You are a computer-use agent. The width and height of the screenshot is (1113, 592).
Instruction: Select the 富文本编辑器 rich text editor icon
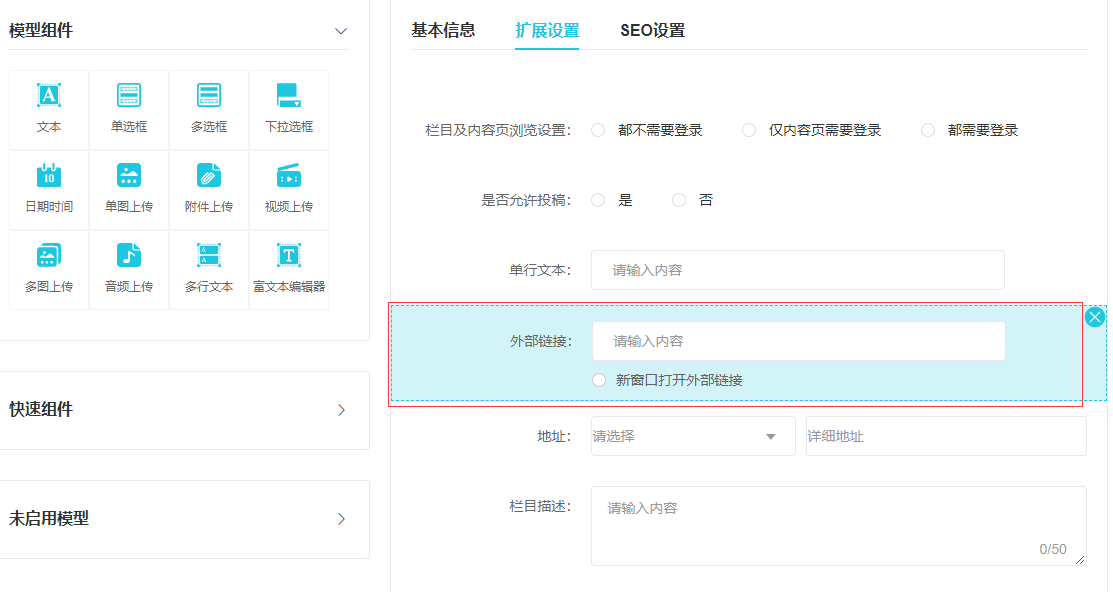tap(289, 256)
